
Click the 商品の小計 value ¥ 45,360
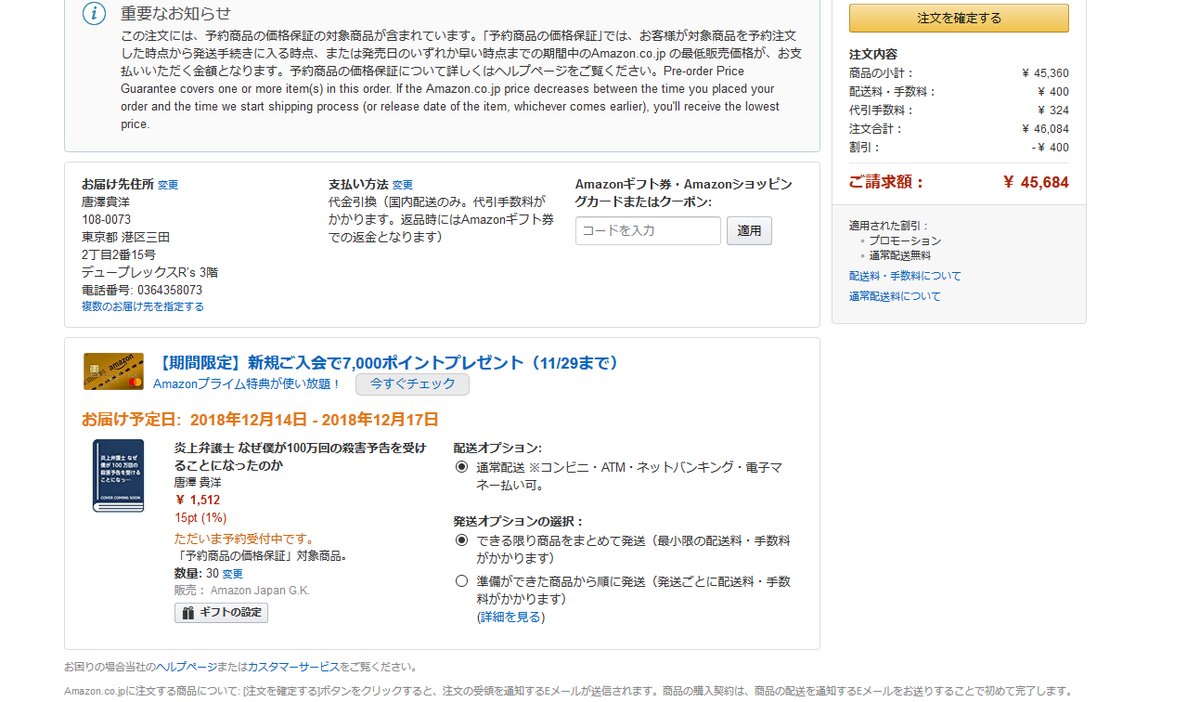pyautogui.click(x=1045, y=73)
